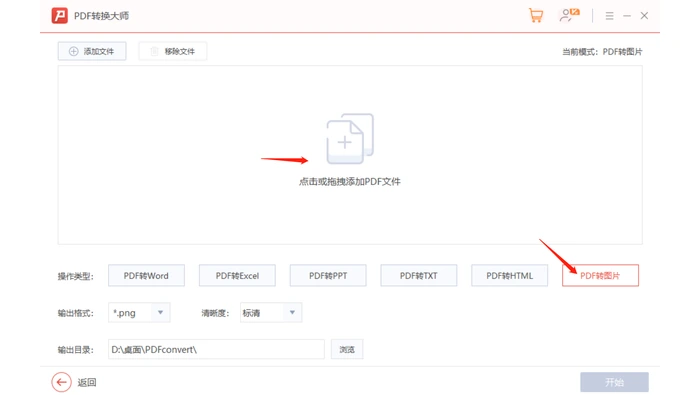Image resolution: width=700 pixels, height=395 pixels.
Task: Expand the output format *.png dropdown
Action: pos(139,313)
